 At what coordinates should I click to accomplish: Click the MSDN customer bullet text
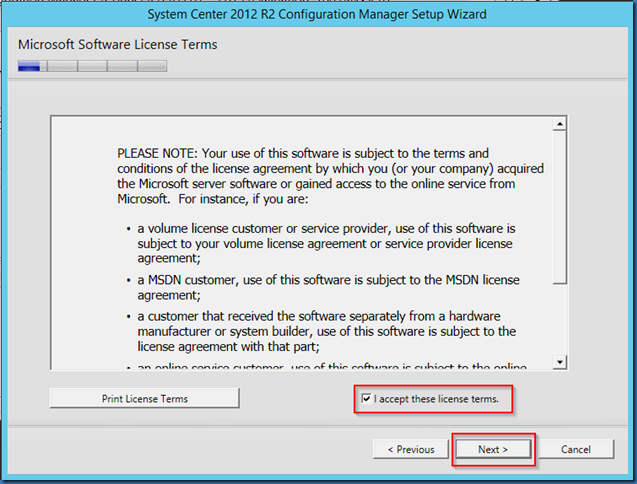[x=328, y=287]
